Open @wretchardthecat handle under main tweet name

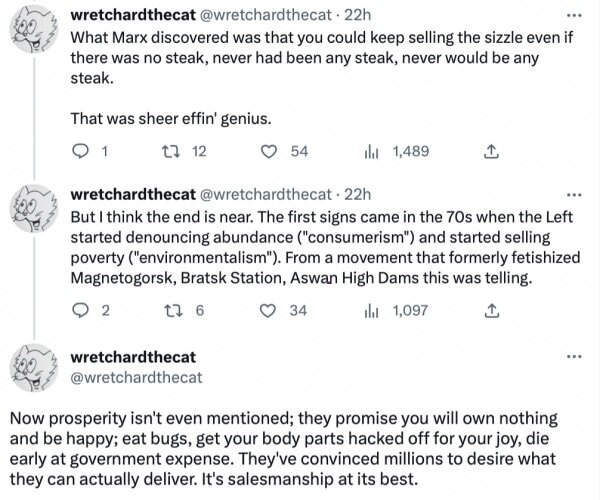(136, 378)
